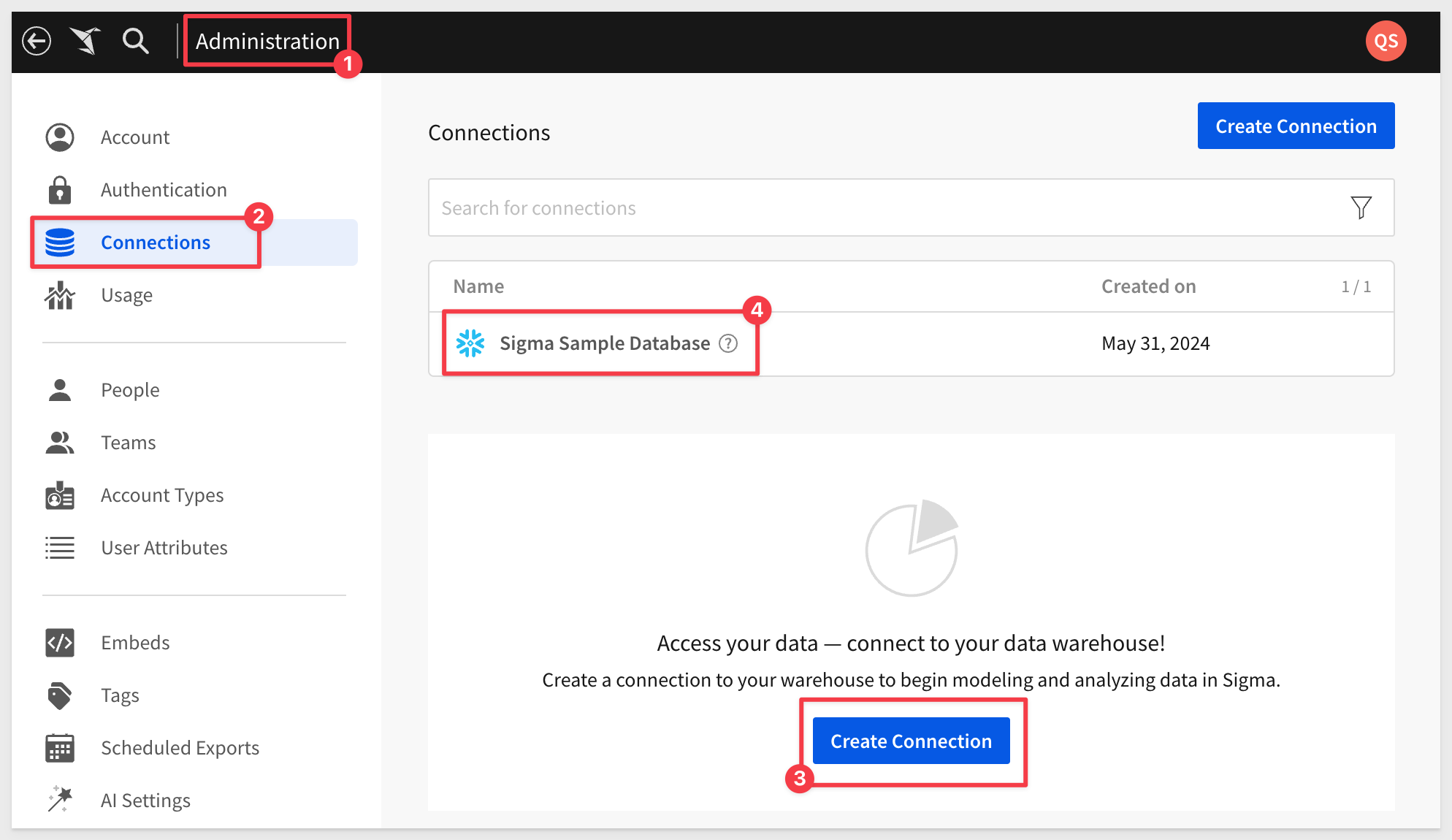Click the Account Types badge icon

60,495
